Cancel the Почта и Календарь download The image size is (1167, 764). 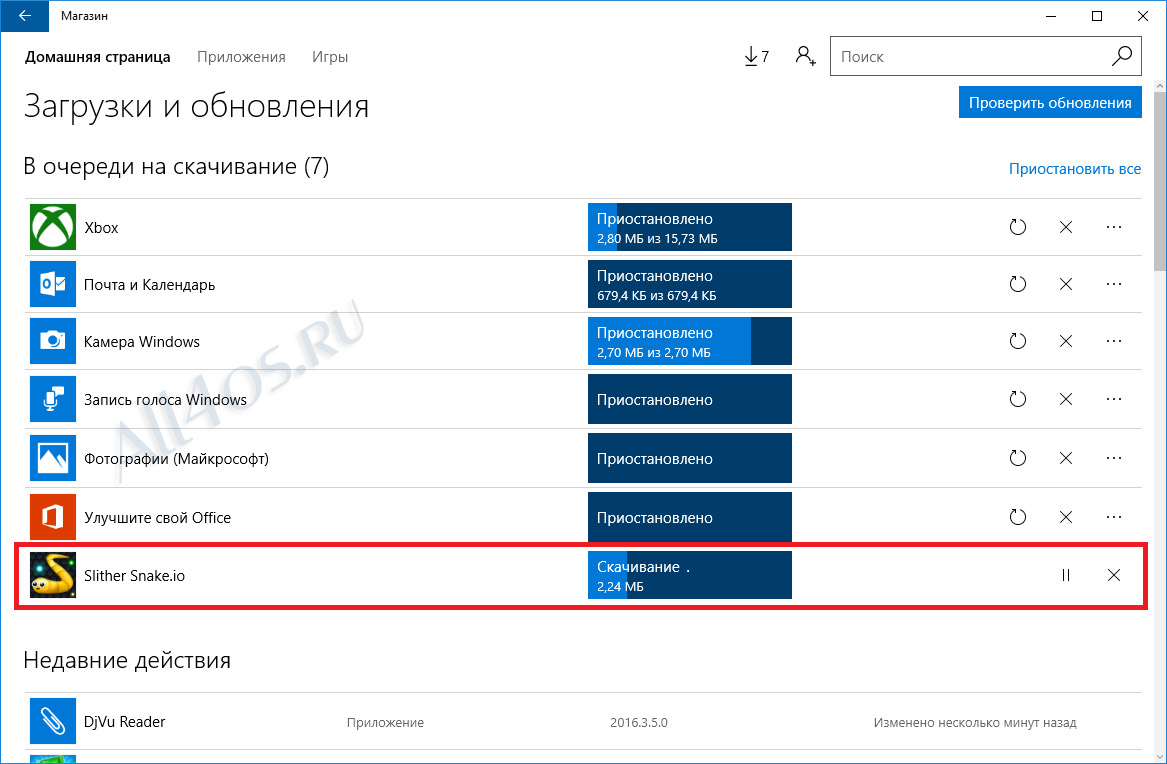(x=1066, y=284)
